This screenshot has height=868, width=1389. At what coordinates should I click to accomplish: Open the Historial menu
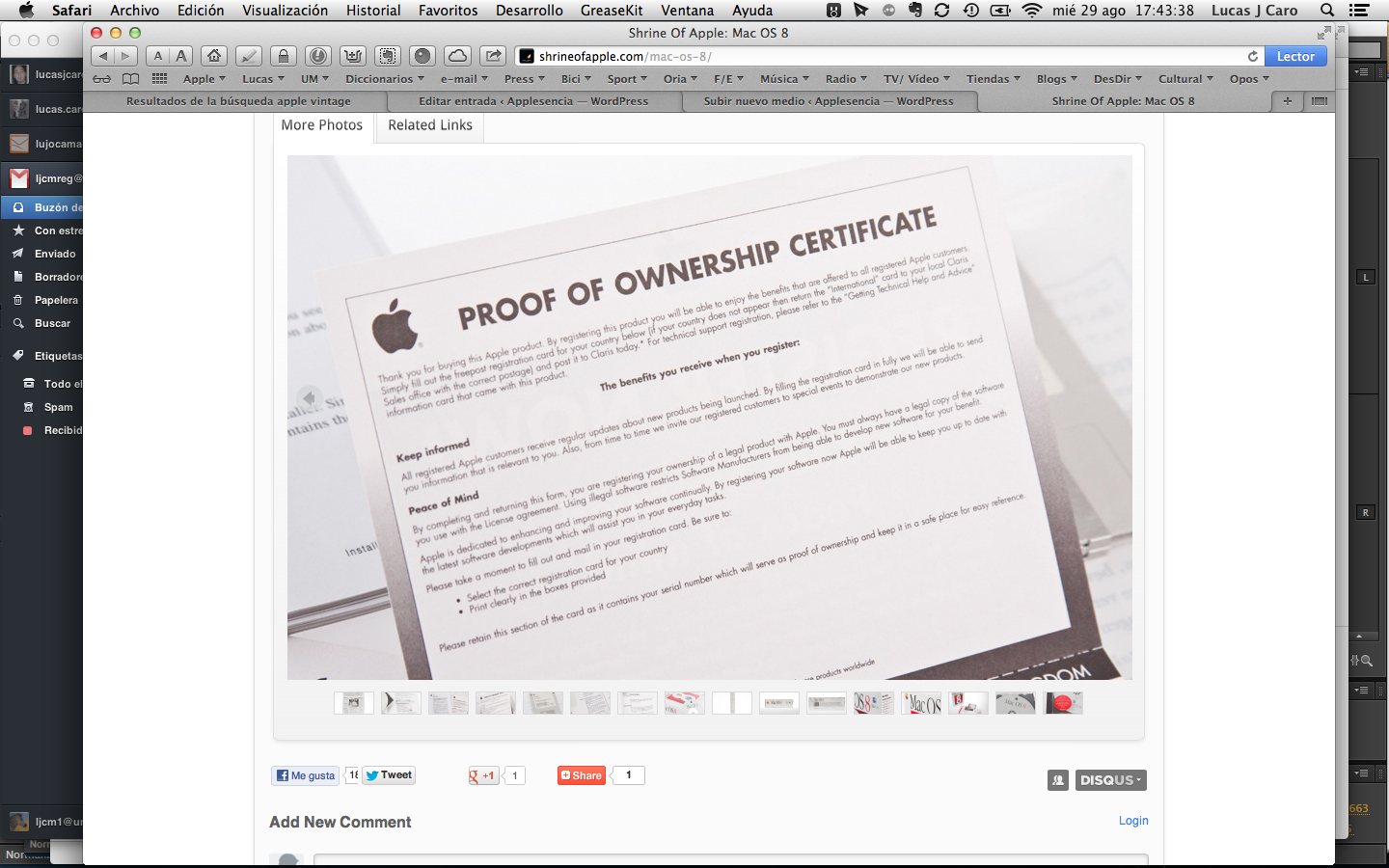pyautogui.click(x=373, y=11)
